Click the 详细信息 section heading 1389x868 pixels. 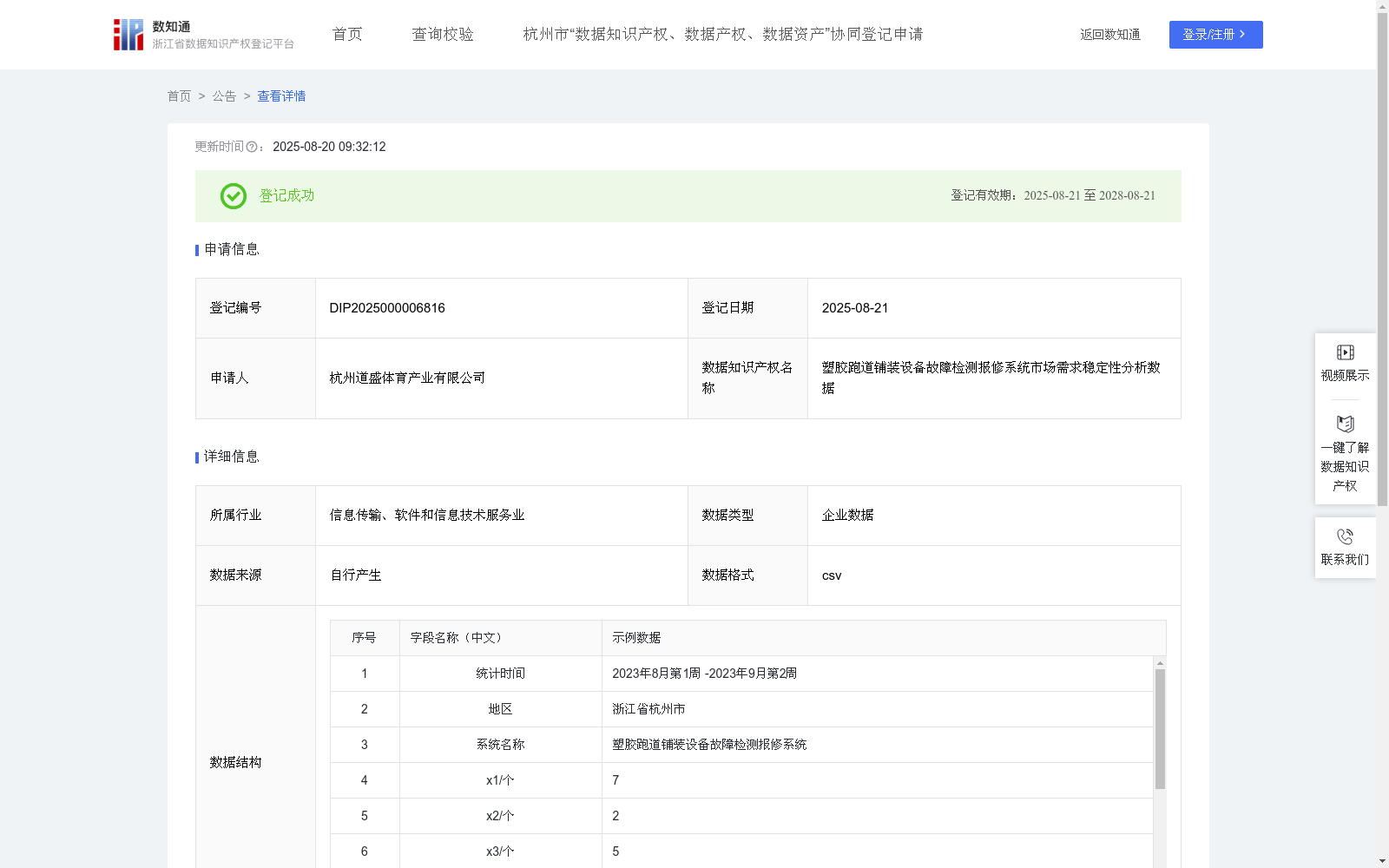coord(231,457)
